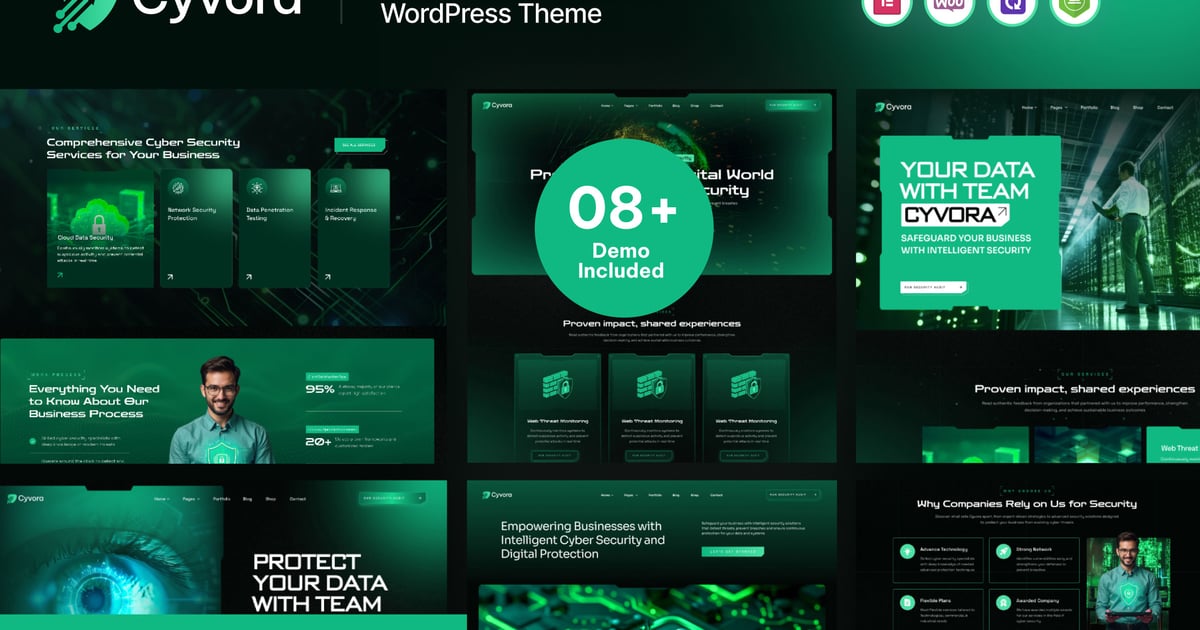Screen dimensions: 1200x630
Task: Click the arrow on the Network Security Protection card
Action: click(170, 276)
